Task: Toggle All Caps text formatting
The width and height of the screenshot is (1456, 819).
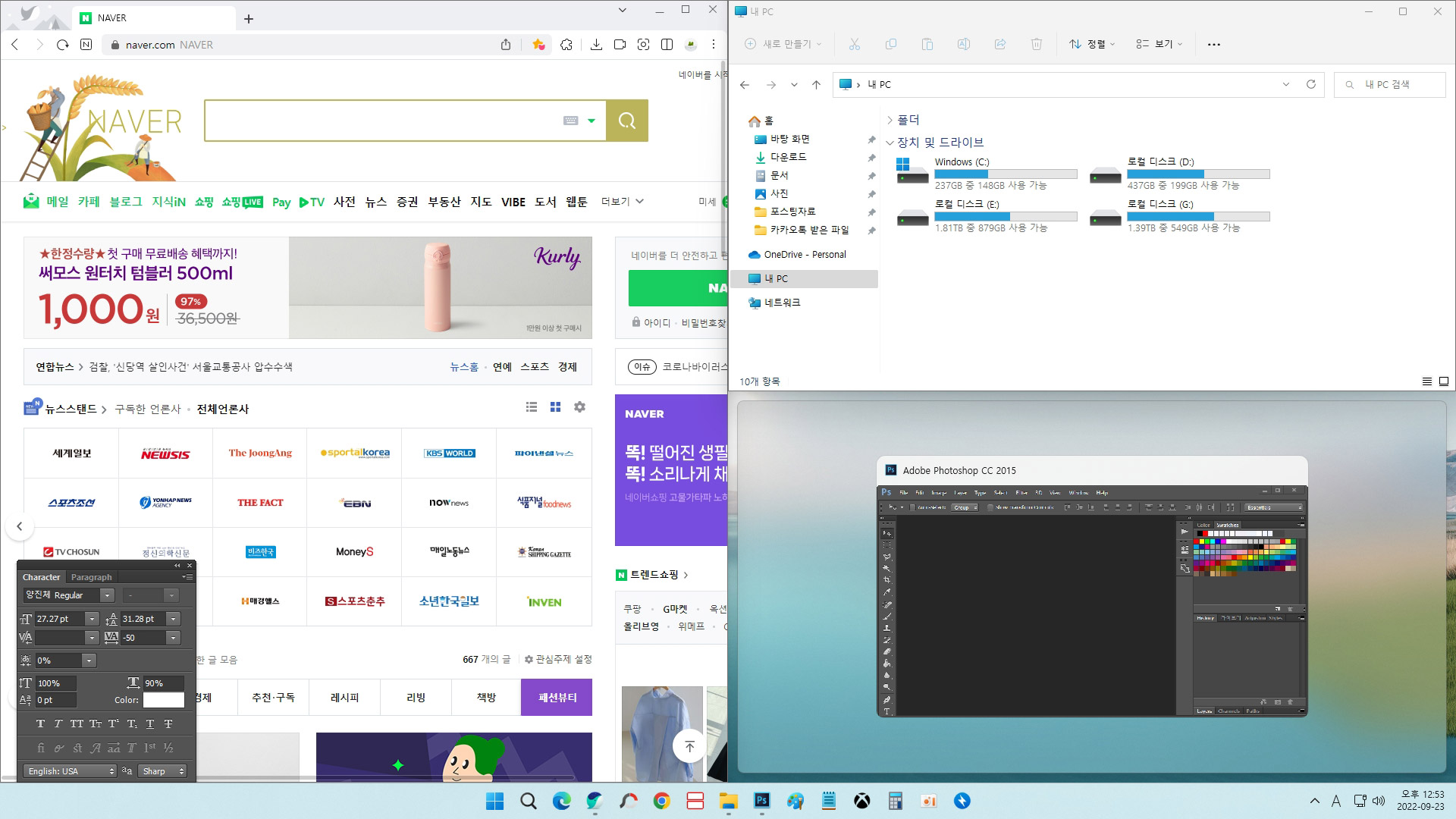Action: pos(77,723)
